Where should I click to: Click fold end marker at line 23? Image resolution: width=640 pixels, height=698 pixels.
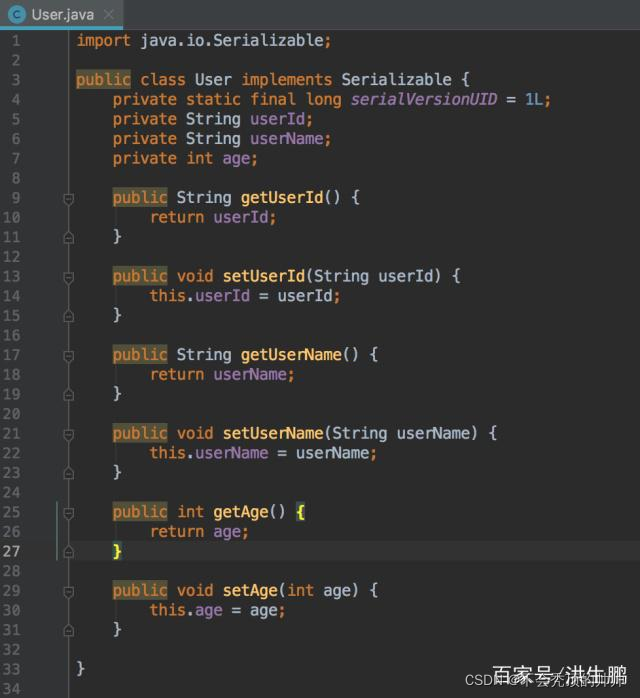point(69,473)
